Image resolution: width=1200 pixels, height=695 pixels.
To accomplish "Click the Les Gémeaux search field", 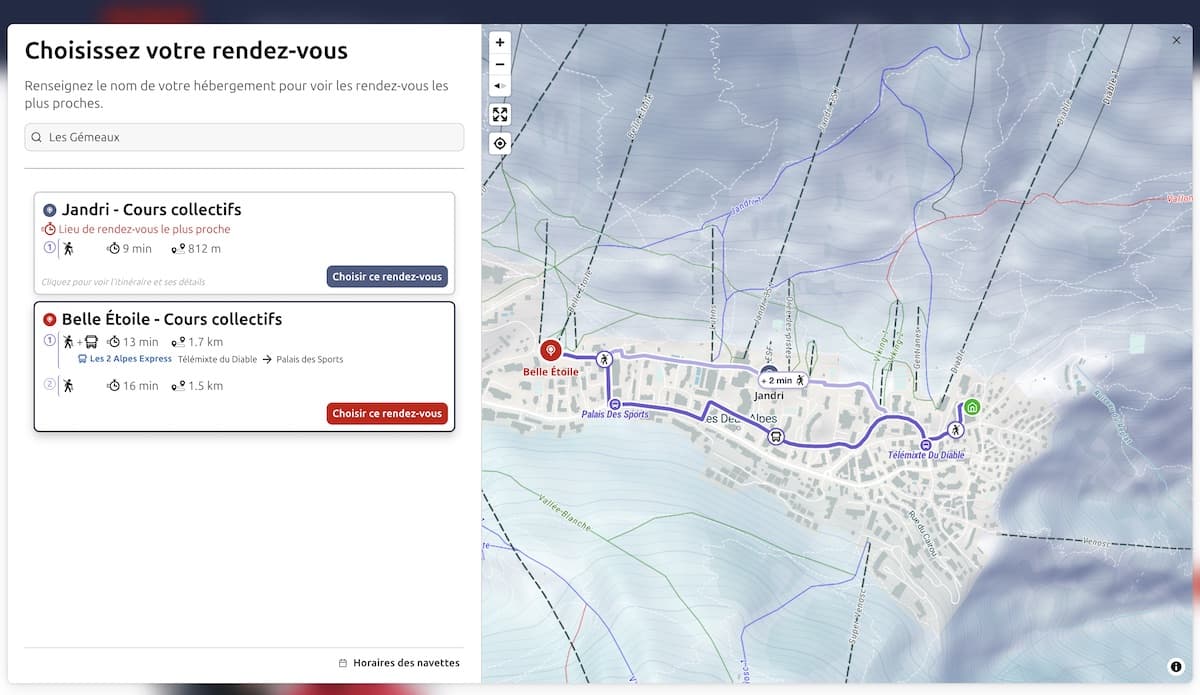I will tap(243, 137).
